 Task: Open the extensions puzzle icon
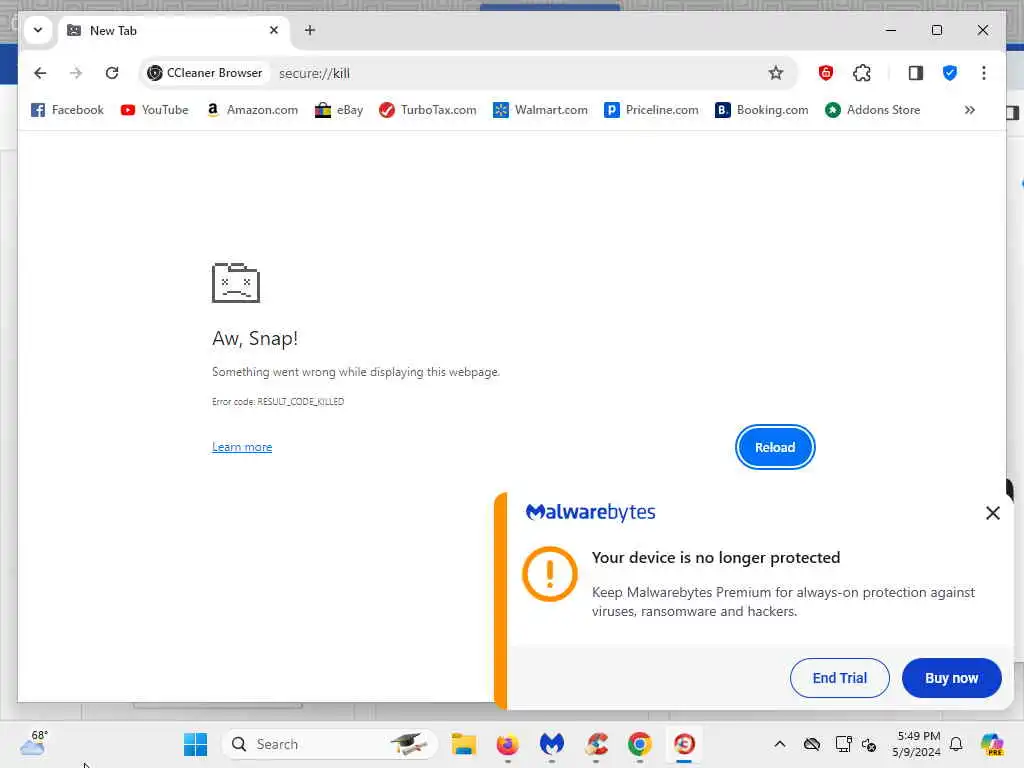pos(861,73)
